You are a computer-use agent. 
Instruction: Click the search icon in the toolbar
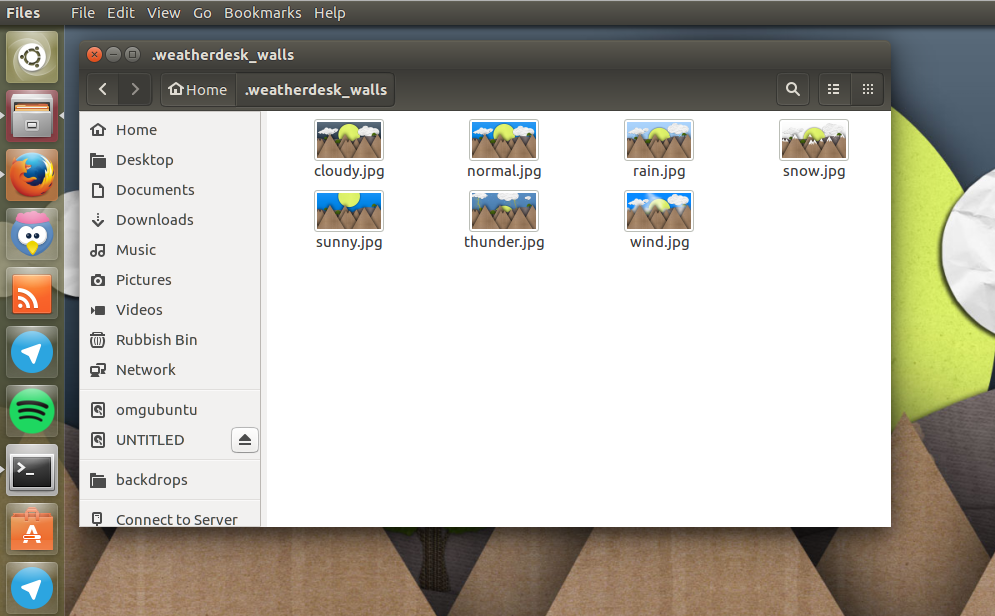click(792, 89)
